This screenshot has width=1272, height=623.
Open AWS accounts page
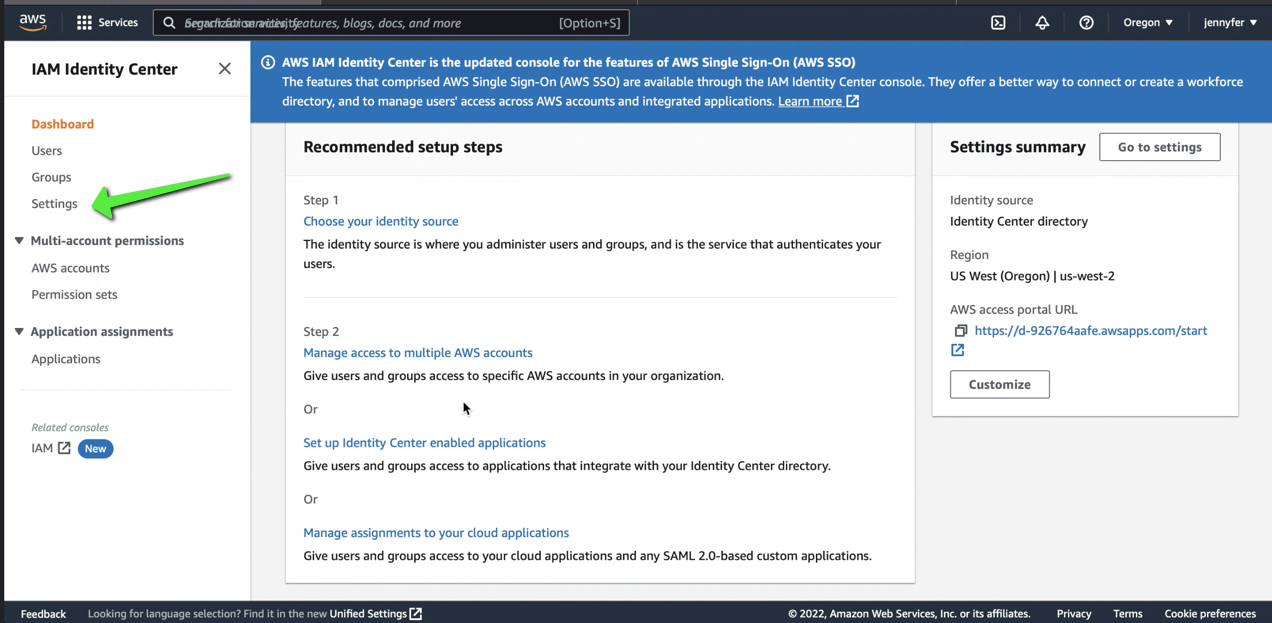(x=70, y=268)
